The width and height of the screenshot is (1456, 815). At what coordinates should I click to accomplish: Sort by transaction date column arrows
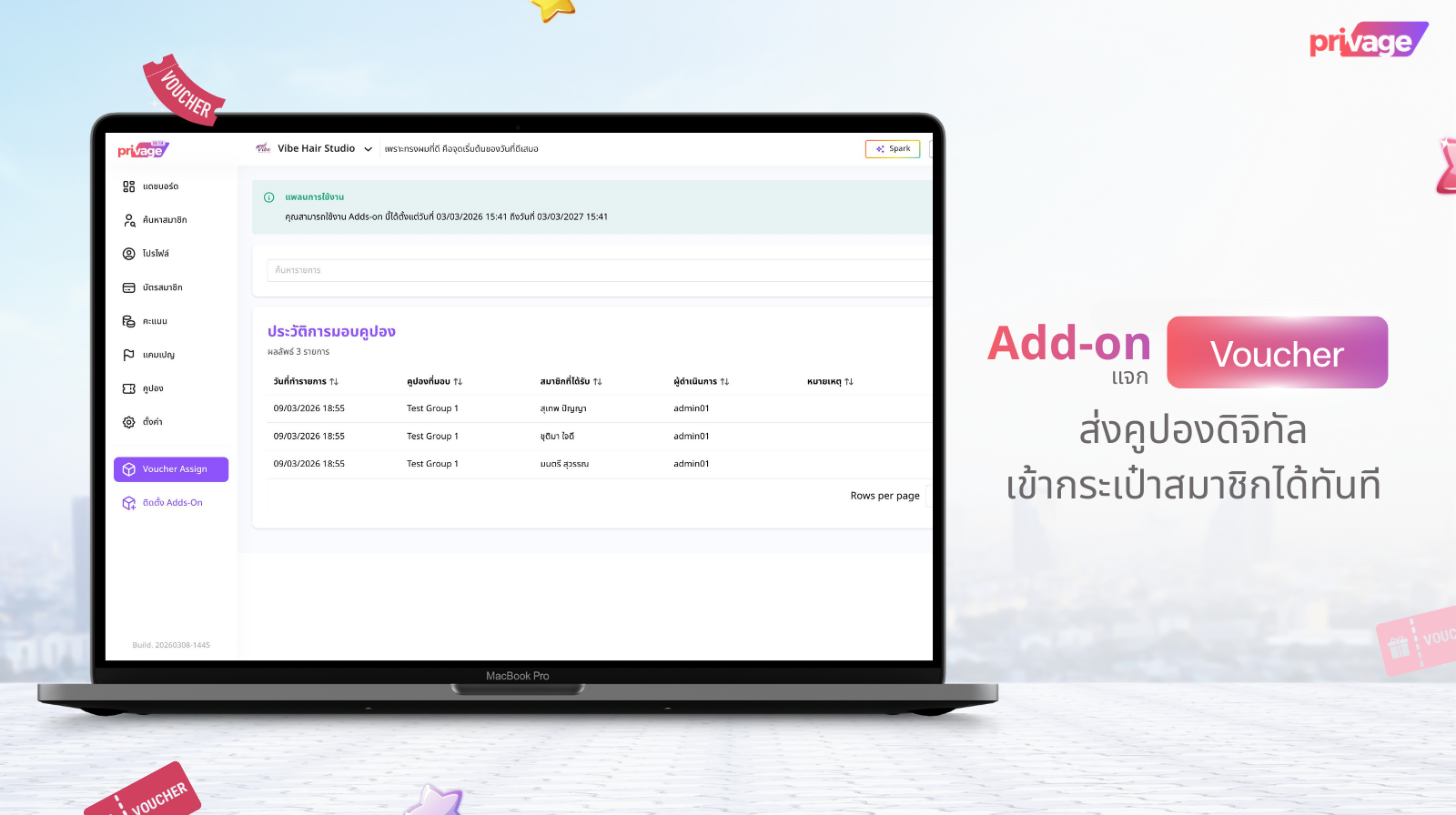click(334, 382)
